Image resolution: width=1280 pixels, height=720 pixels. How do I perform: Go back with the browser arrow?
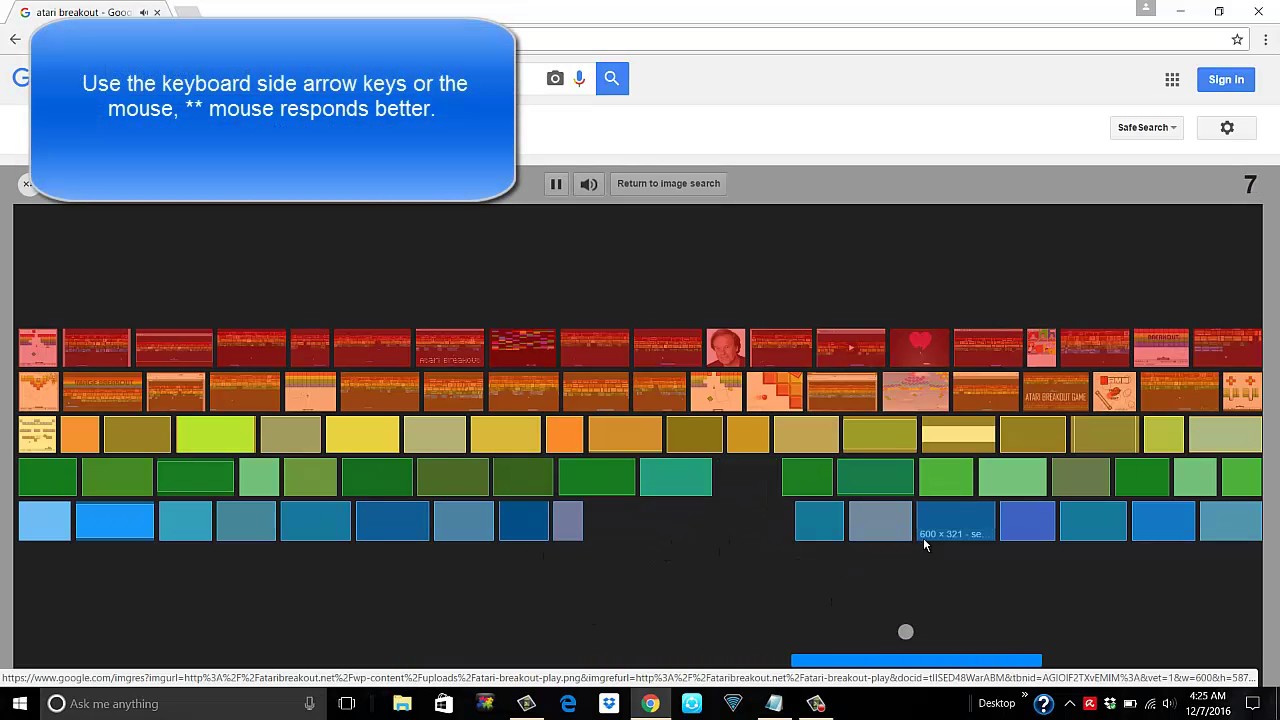(15, 40)
